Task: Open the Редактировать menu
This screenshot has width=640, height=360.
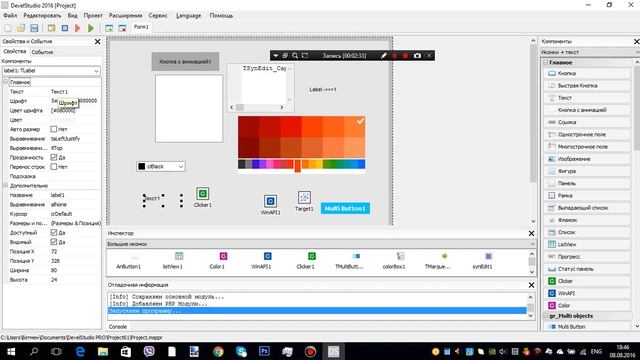Action: tap(42, 16)
